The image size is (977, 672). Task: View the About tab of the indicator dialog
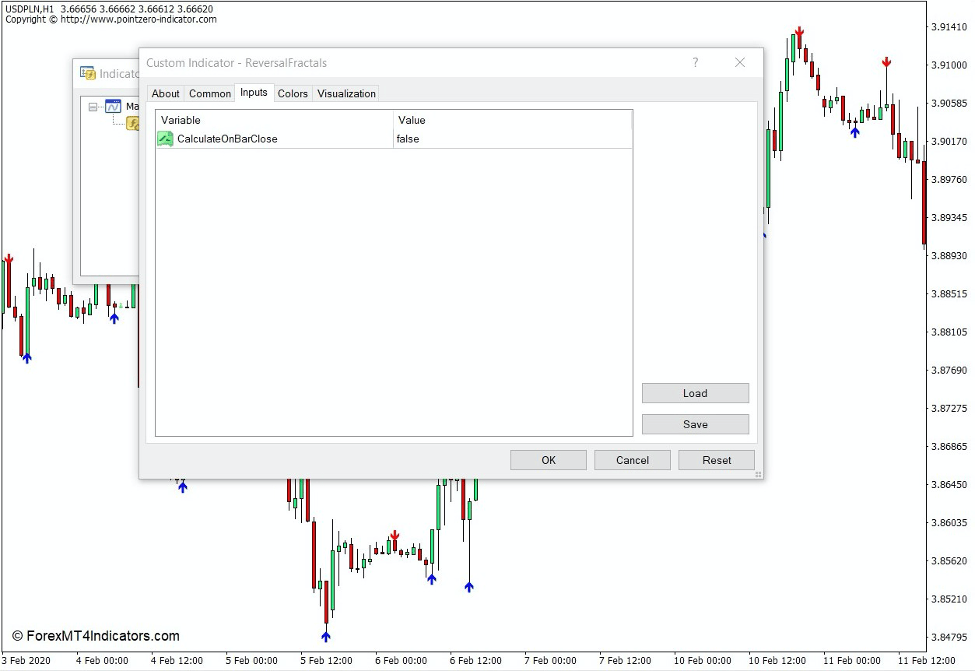[165, 93]
